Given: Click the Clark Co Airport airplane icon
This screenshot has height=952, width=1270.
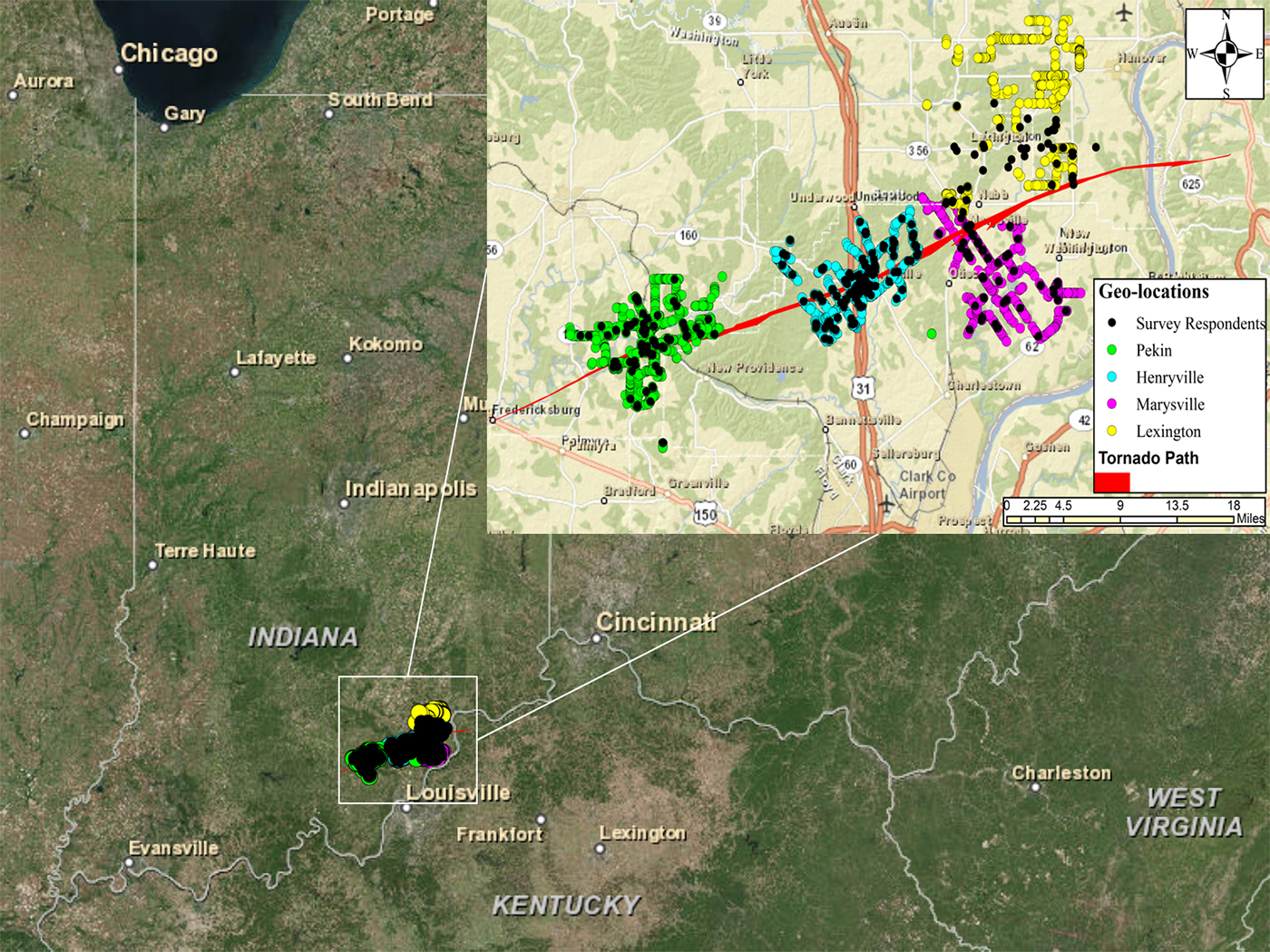Looking at the screenshot, I should pyautogui.click(x=886, y=505).
